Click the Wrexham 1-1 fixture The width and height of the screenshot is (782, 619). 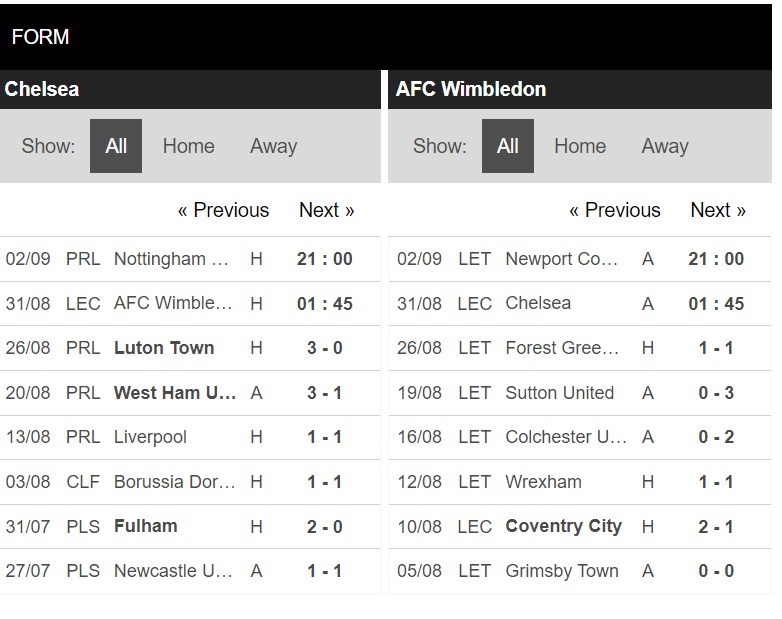(x=580, y=482)
